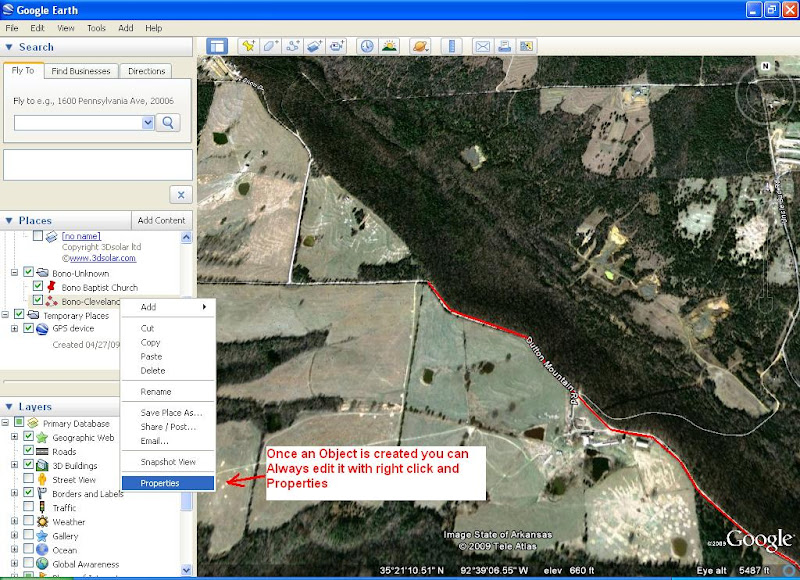This screenshot has width=800, height=580.
Task: Toggle the sidebar panel button
Action: tap(217, 46)
